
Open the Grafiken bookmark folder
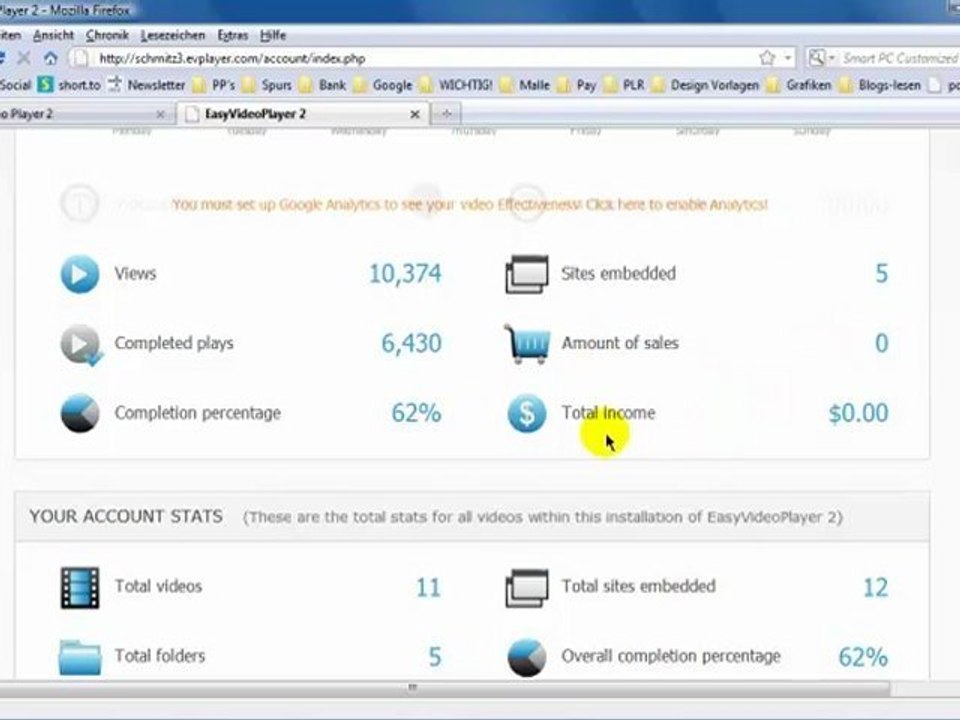click(x=799, y=85)
